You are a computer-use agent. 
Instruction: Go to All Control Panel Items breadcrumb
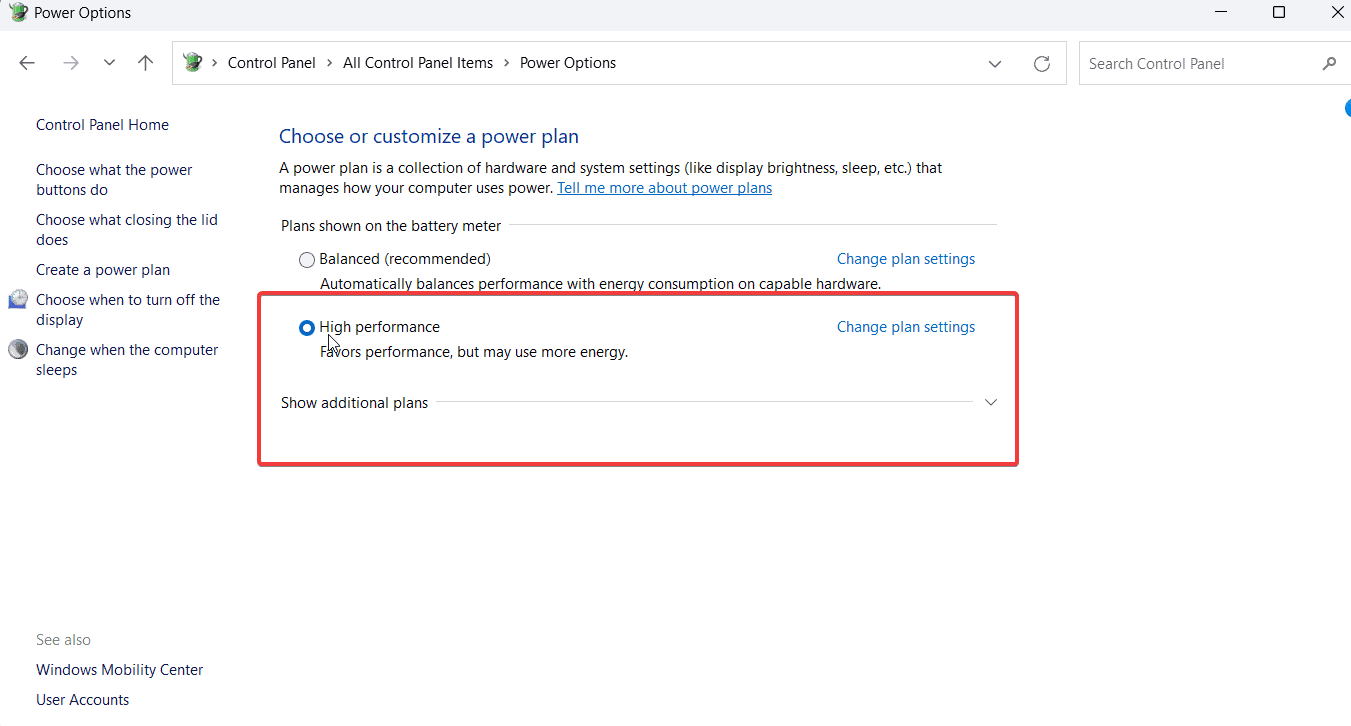click(x=418, y=63)
